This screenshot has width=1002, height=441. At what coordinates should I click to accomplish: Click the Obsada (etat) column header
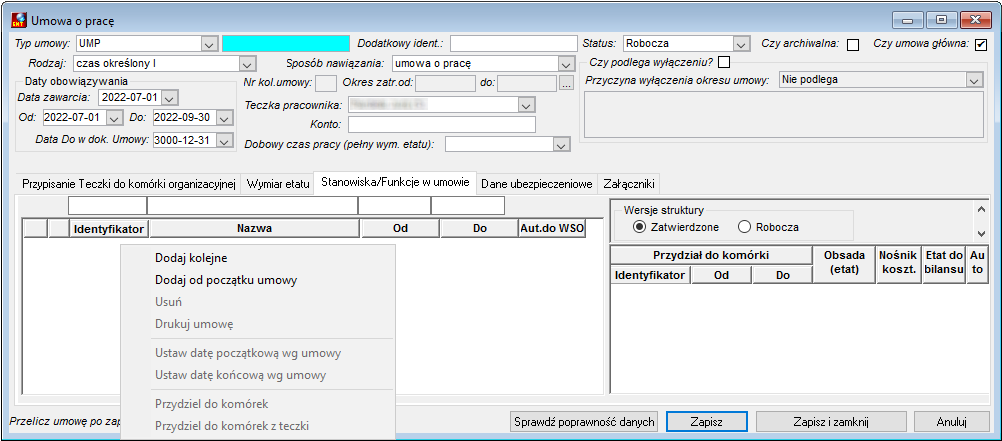point(844,265)
